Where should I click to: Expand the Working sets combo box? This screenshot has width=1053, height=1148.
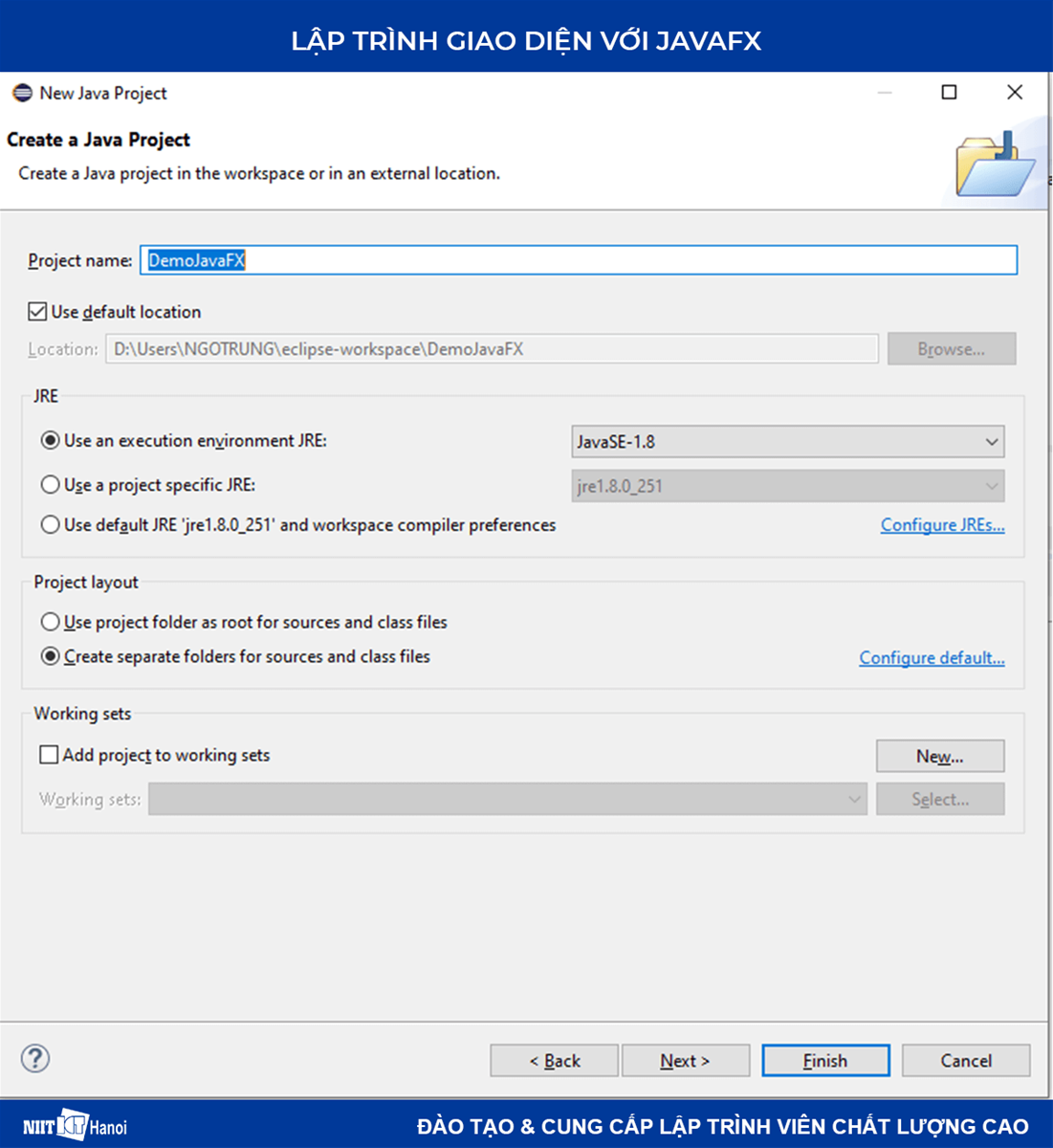507,799
